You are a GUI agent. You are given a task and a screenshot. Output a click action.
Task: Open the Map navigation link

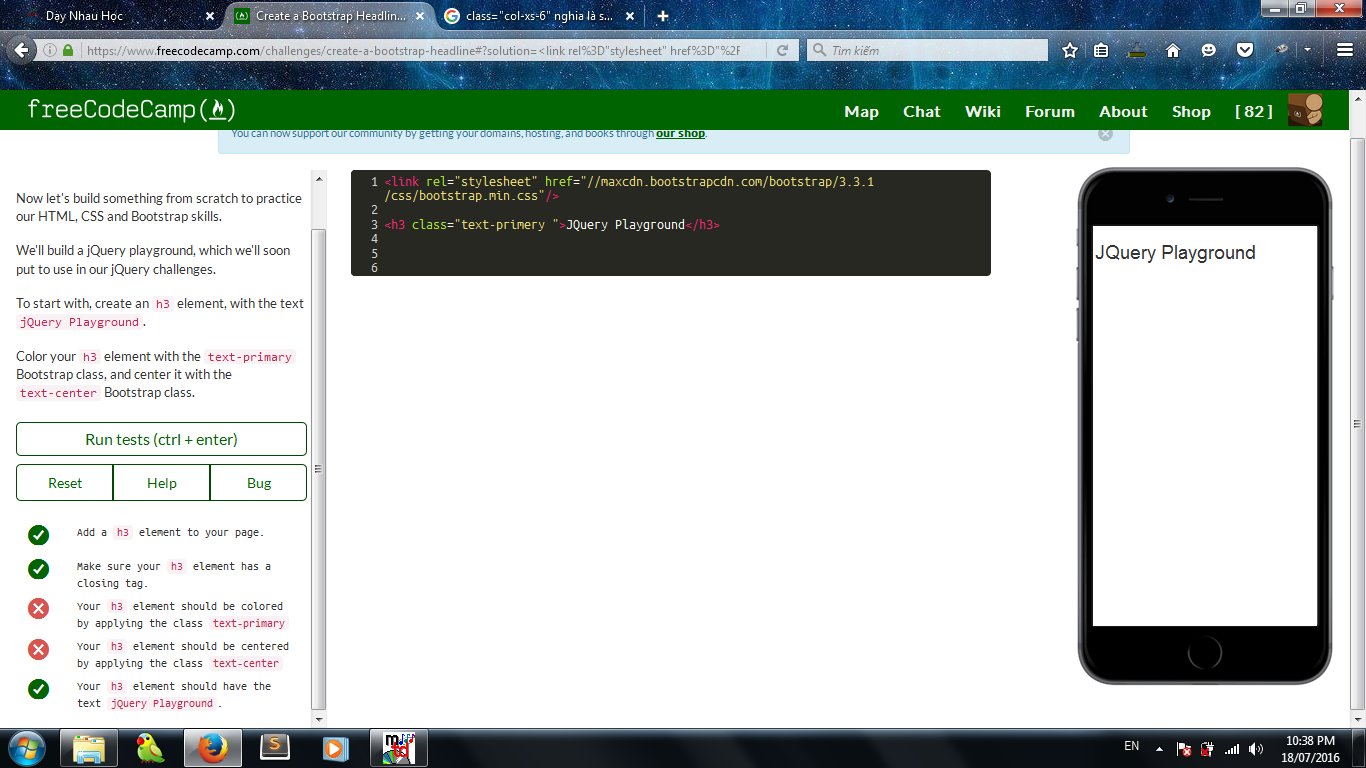[x=861, y=112]
